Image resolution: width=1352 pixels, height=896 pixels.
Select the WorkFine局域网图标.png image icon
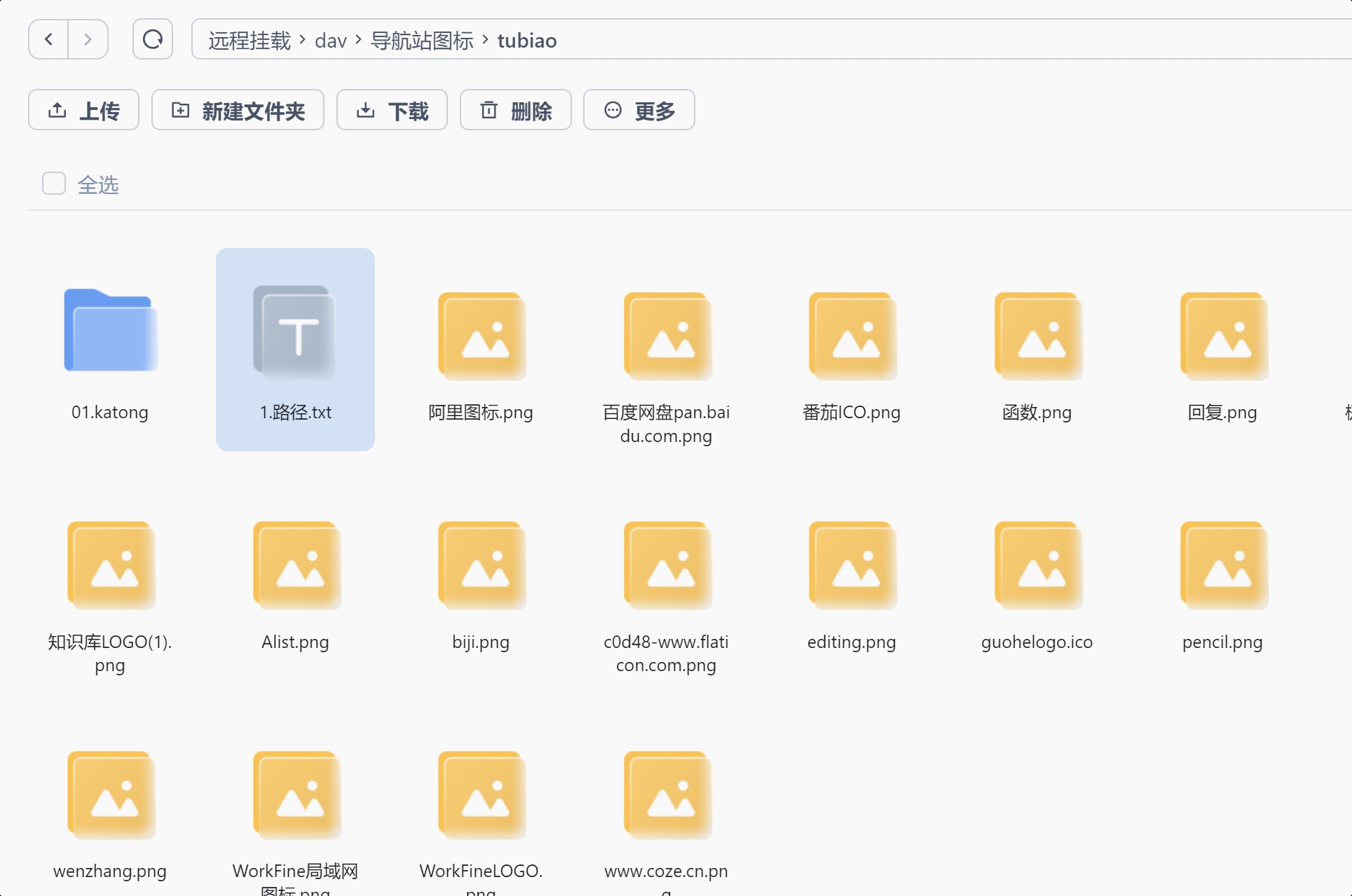[296, 795]
